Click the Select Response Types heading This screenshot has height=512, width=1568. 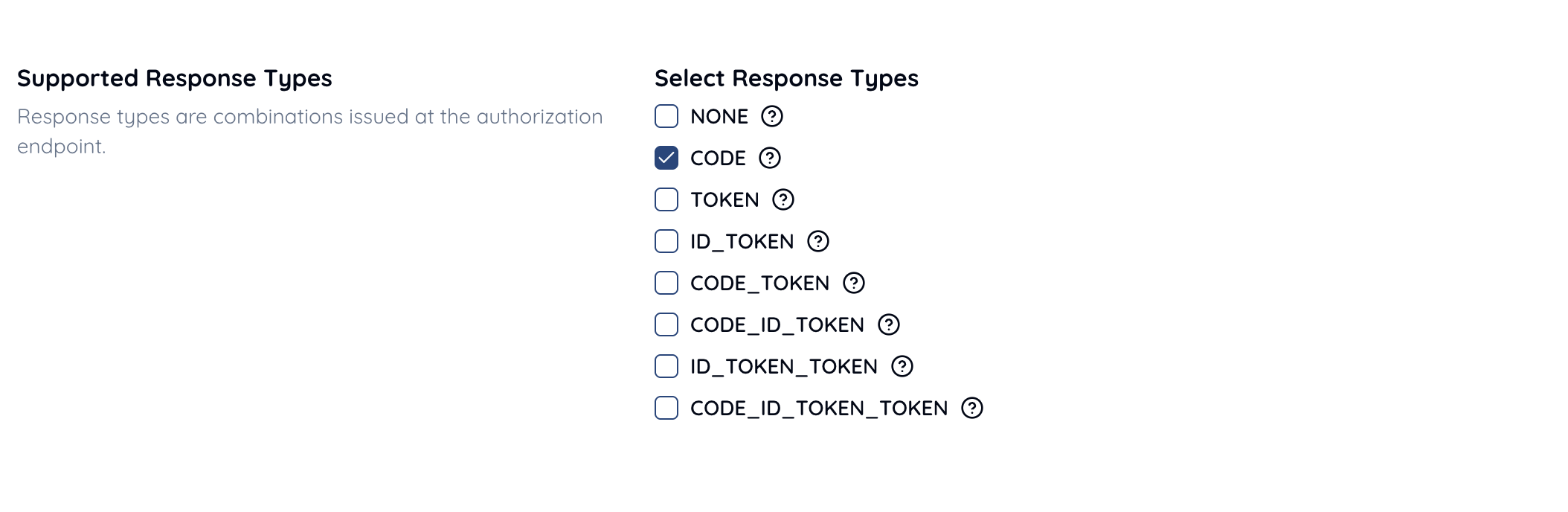pyautogui.click(x=786, y=78)
